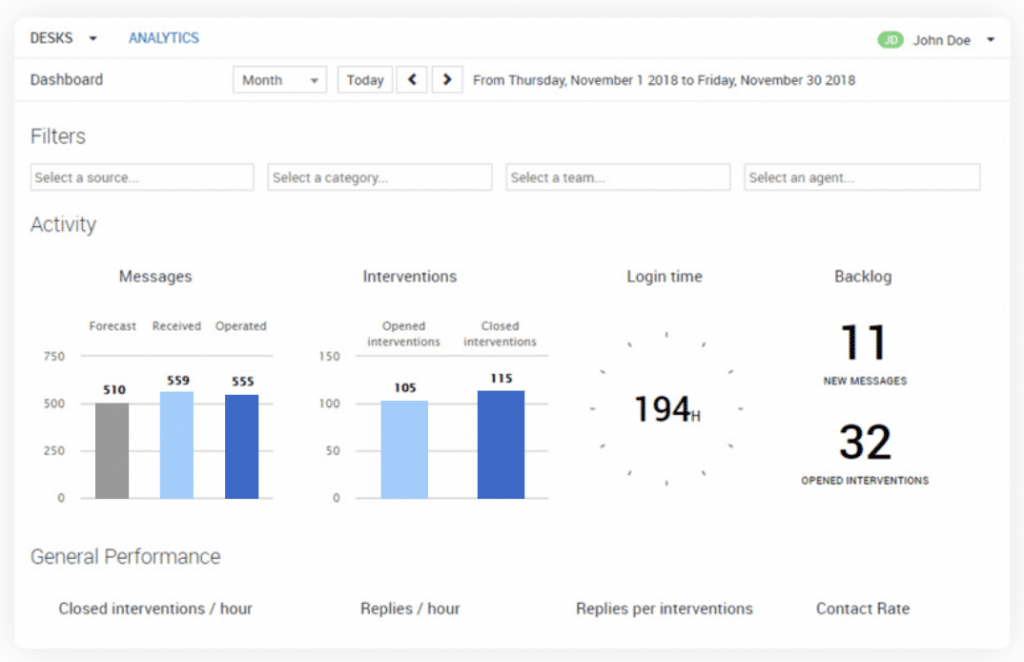Click the JD user avatar badge
The width and height of the screenshot is (1024, 662).
890,40
